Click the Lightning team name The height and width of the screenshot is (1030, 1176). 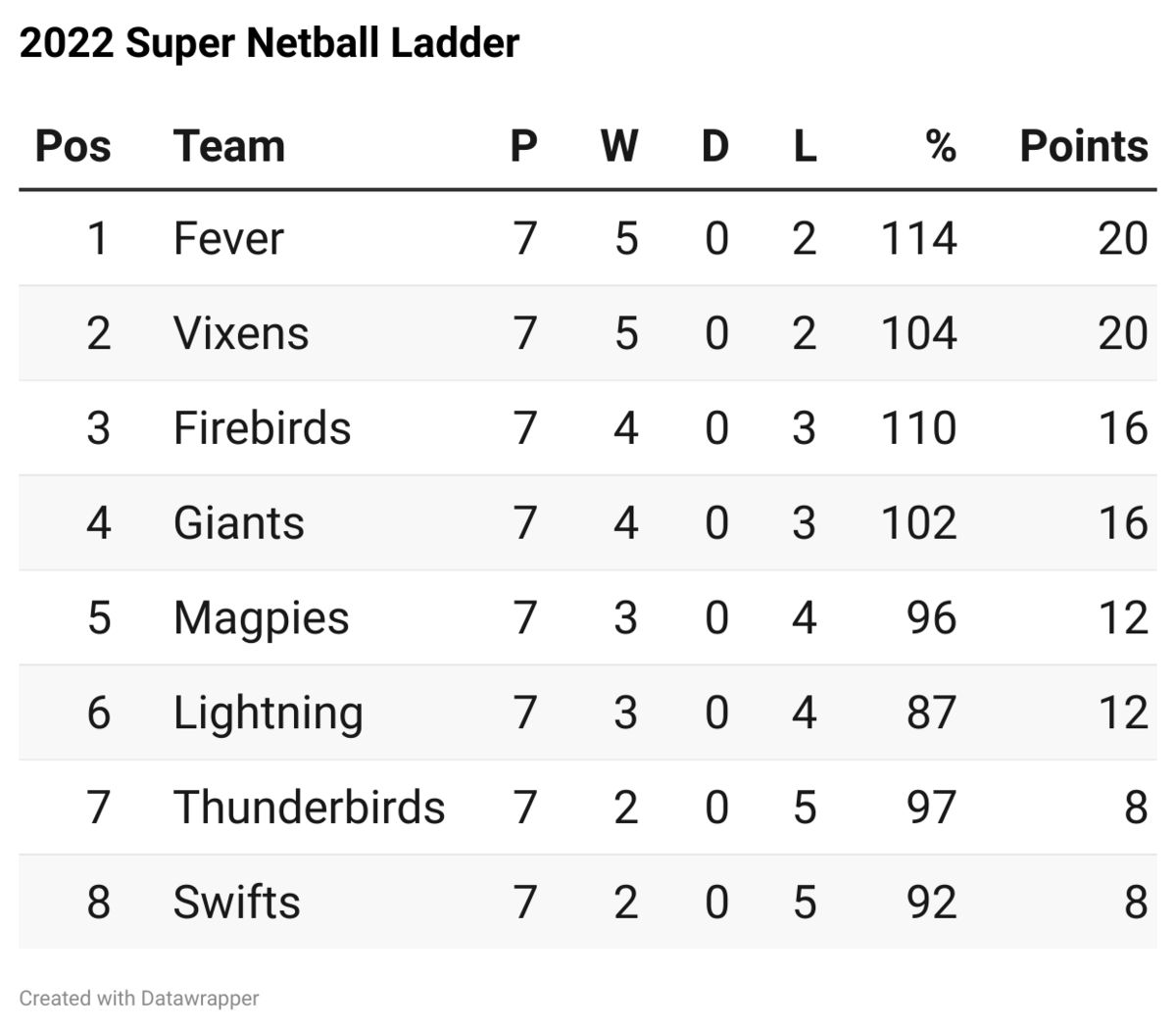pyautogui.click(x=269, y=713)
